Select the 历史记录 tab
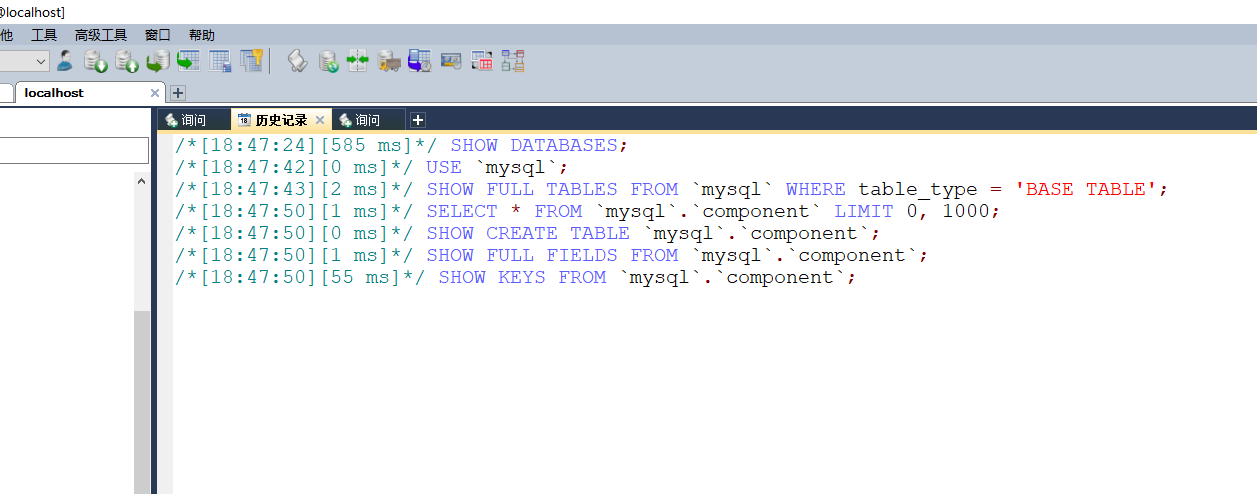Viewport: 1257px width, 494px height. 280,120
